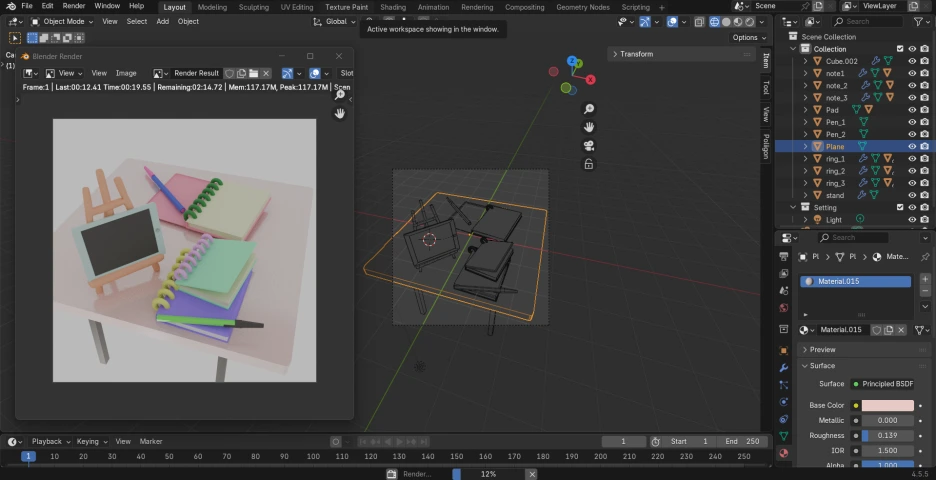Switch to the Shading workspace tab
Viewport: 936px width, 480px height.
point(393,7)
